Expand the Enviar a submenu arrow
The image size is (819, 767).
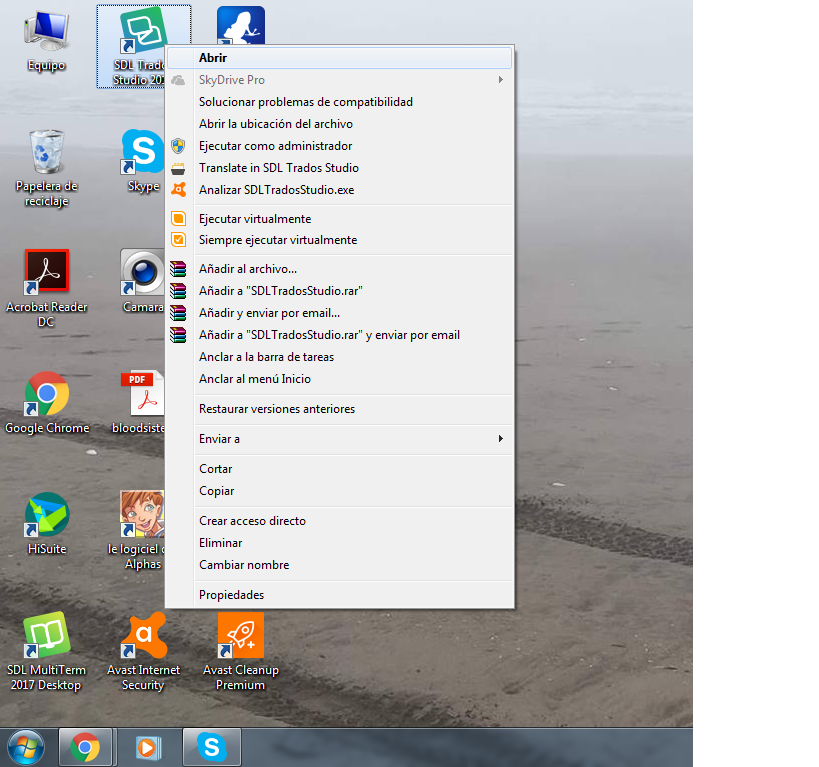click(500, 438)
